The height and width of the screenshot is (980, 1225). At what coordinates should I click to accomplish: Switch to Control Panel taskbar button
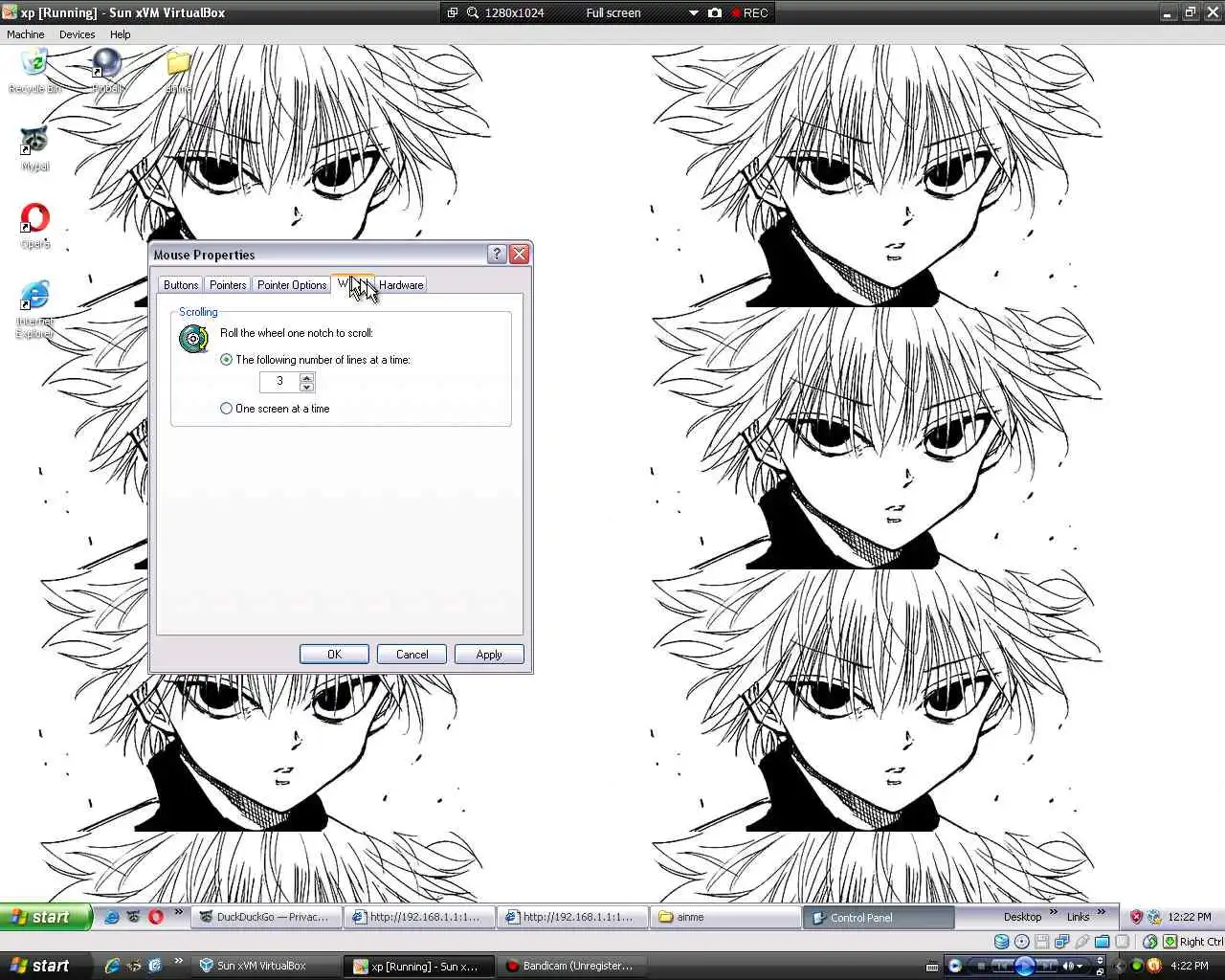click(878, 917)
